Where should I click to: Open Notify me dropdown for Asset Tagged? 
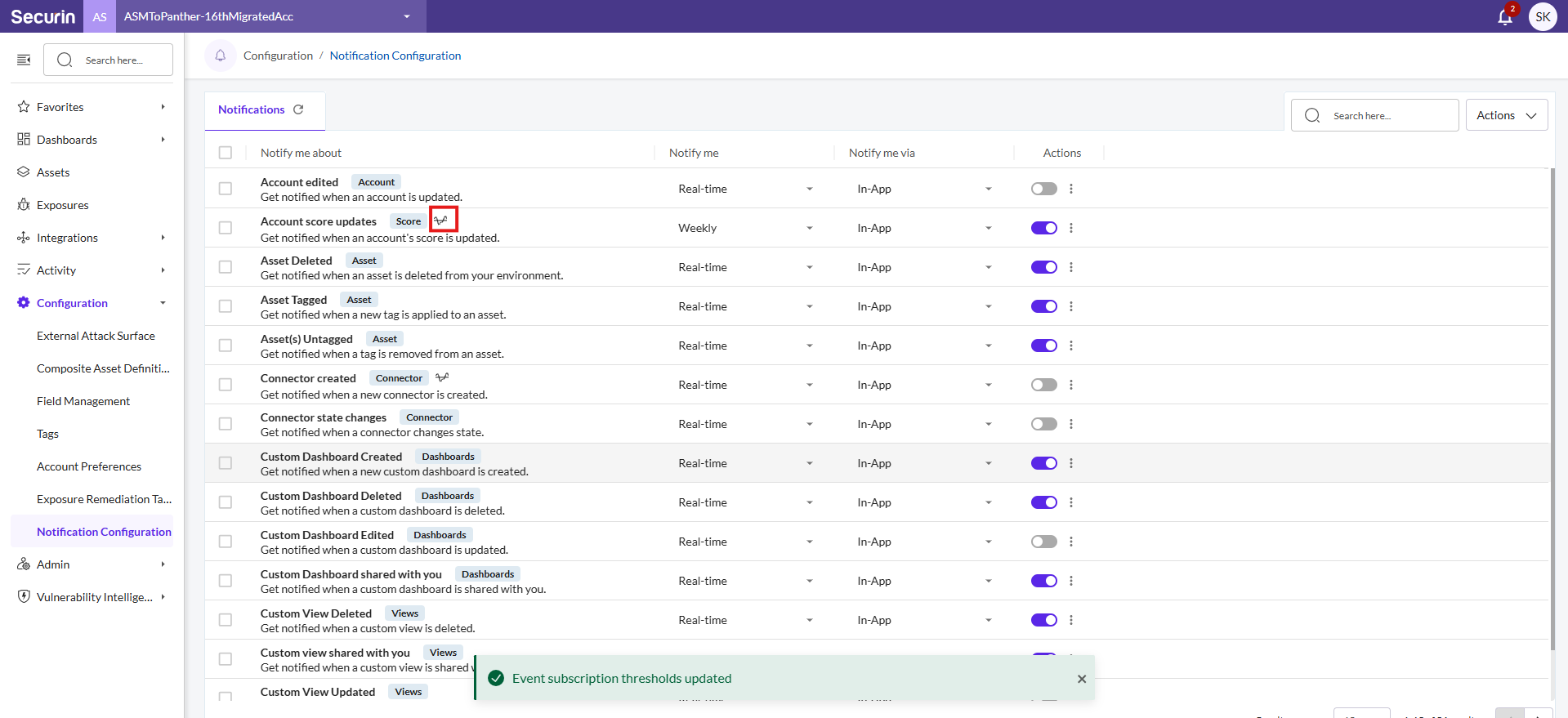tap(744, 306)
